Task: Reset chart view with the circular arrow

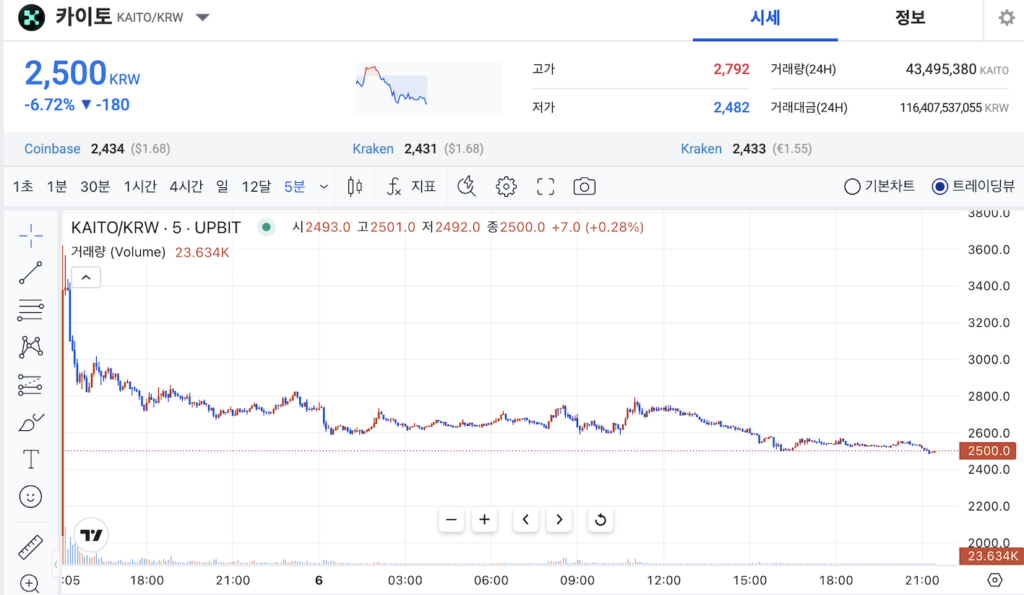Action: 601,520
